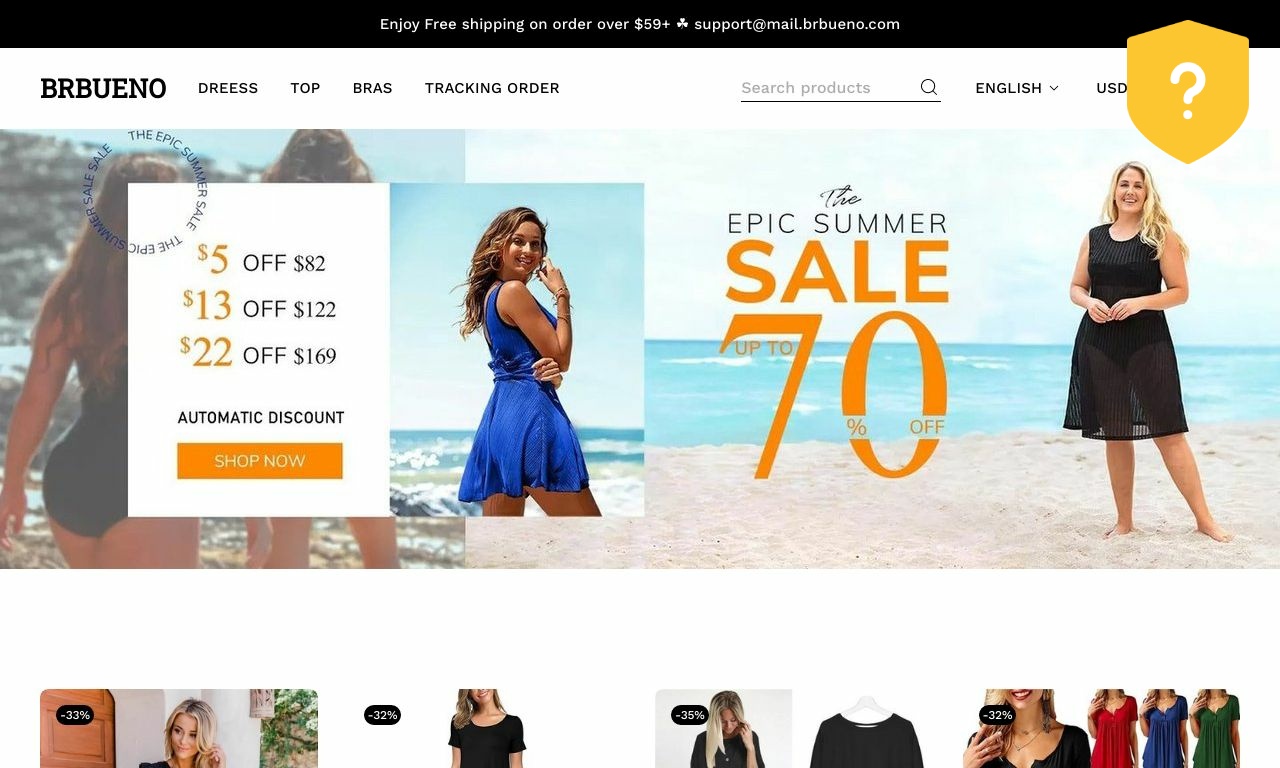Click the orange SHOP NOW button

click(260, 461)
